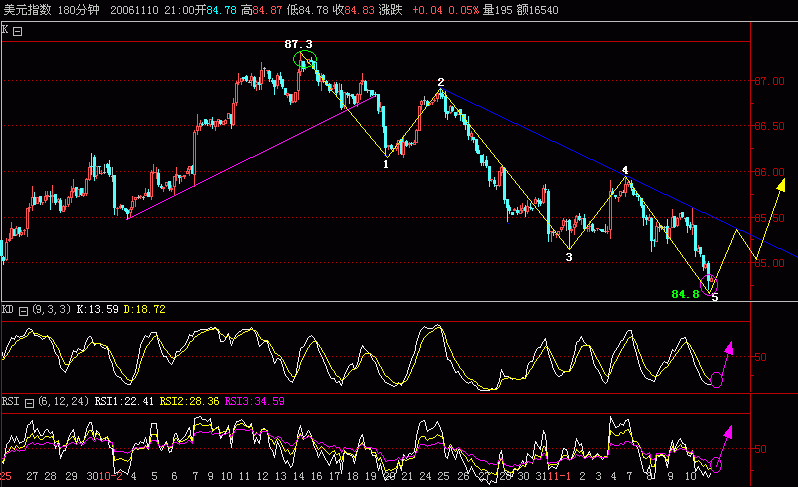This screenshot has height=487, width=798.
Task: Click the high price 高84.87
Action: pyautogui.click(x=261, y=10)
